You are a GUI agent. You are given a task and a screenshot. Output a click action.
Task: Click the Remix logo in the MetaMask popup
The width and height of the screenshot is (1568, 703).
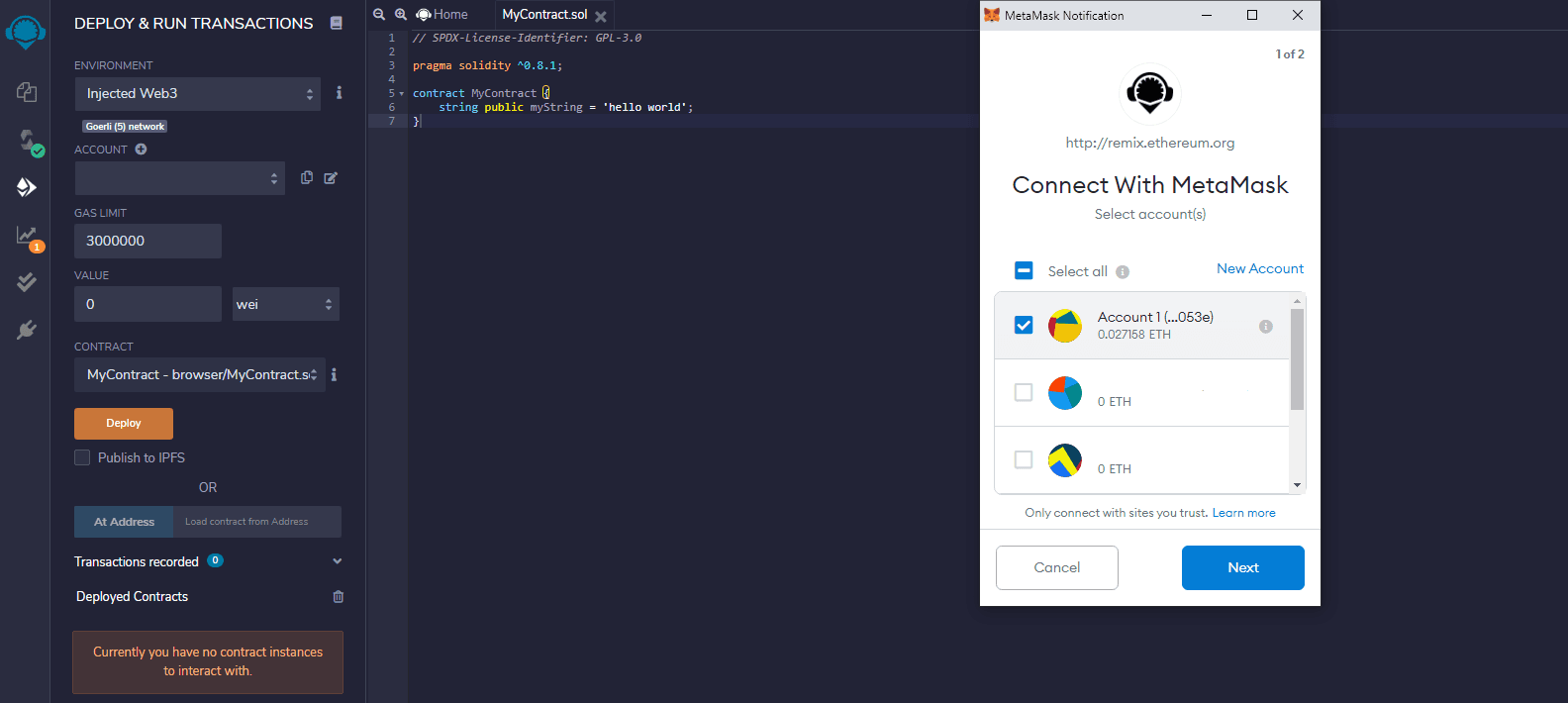tap(1150, 93)
